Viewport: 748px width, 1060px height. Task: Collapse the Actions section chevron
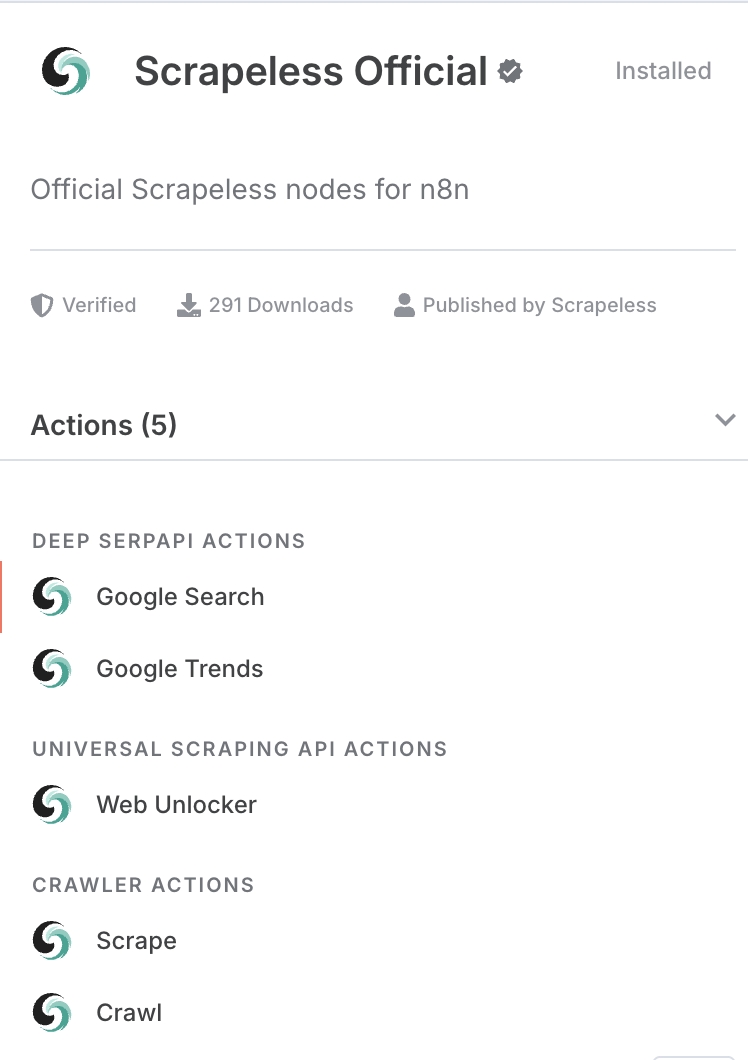726,420
